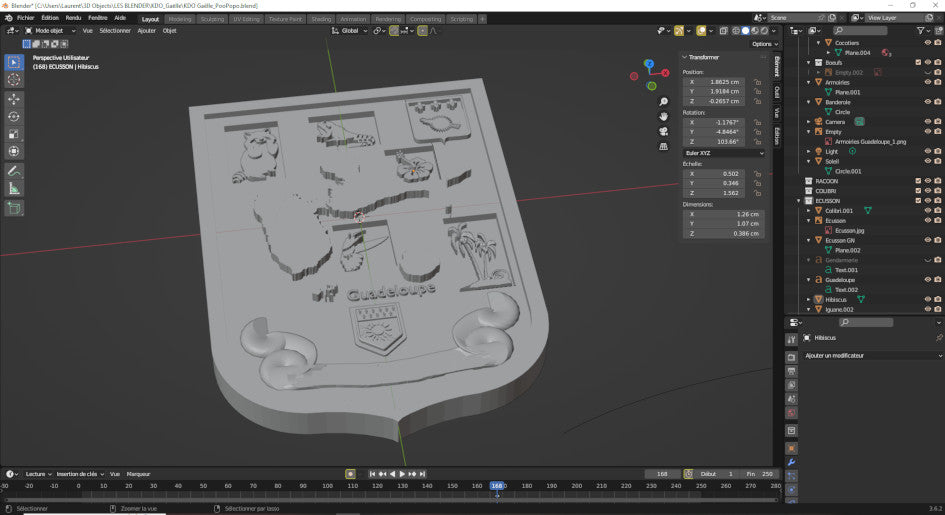Enable solid viewport shading mode
This screenshot has height=515, width=945.
(x=746, y=31)
